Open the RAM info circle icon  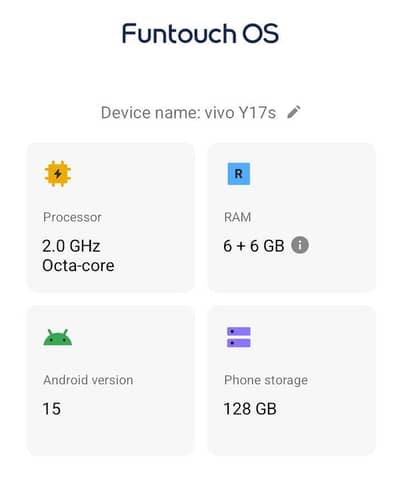(x=300, y=245)
